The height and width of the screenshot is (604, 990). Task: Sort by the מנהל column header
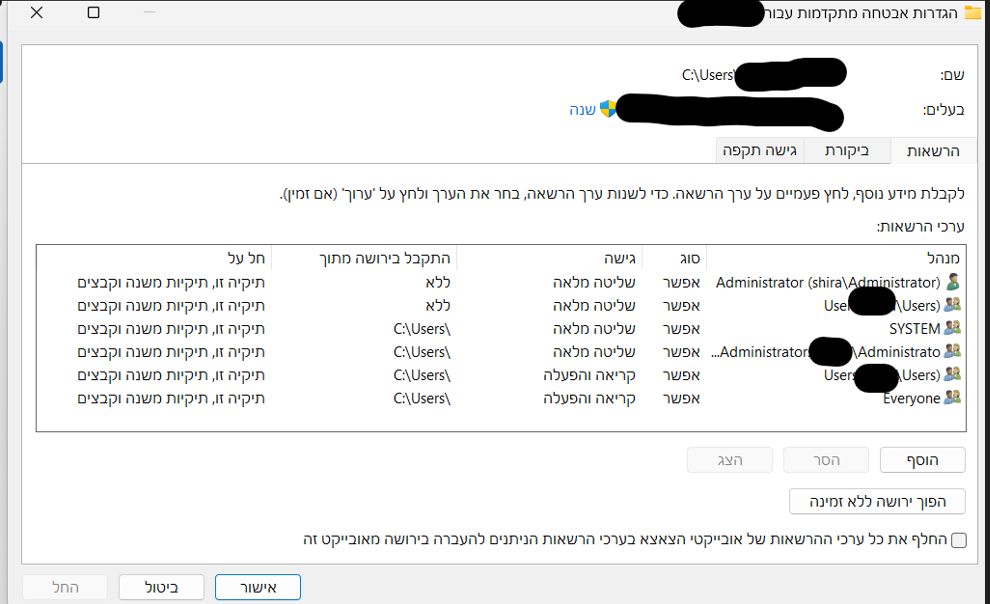(x=836, y=258)
